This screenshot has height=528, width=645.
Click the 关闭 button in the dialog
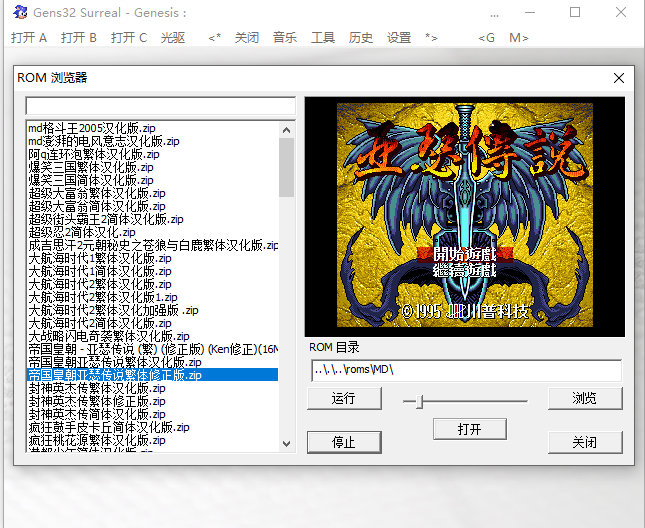584,442
